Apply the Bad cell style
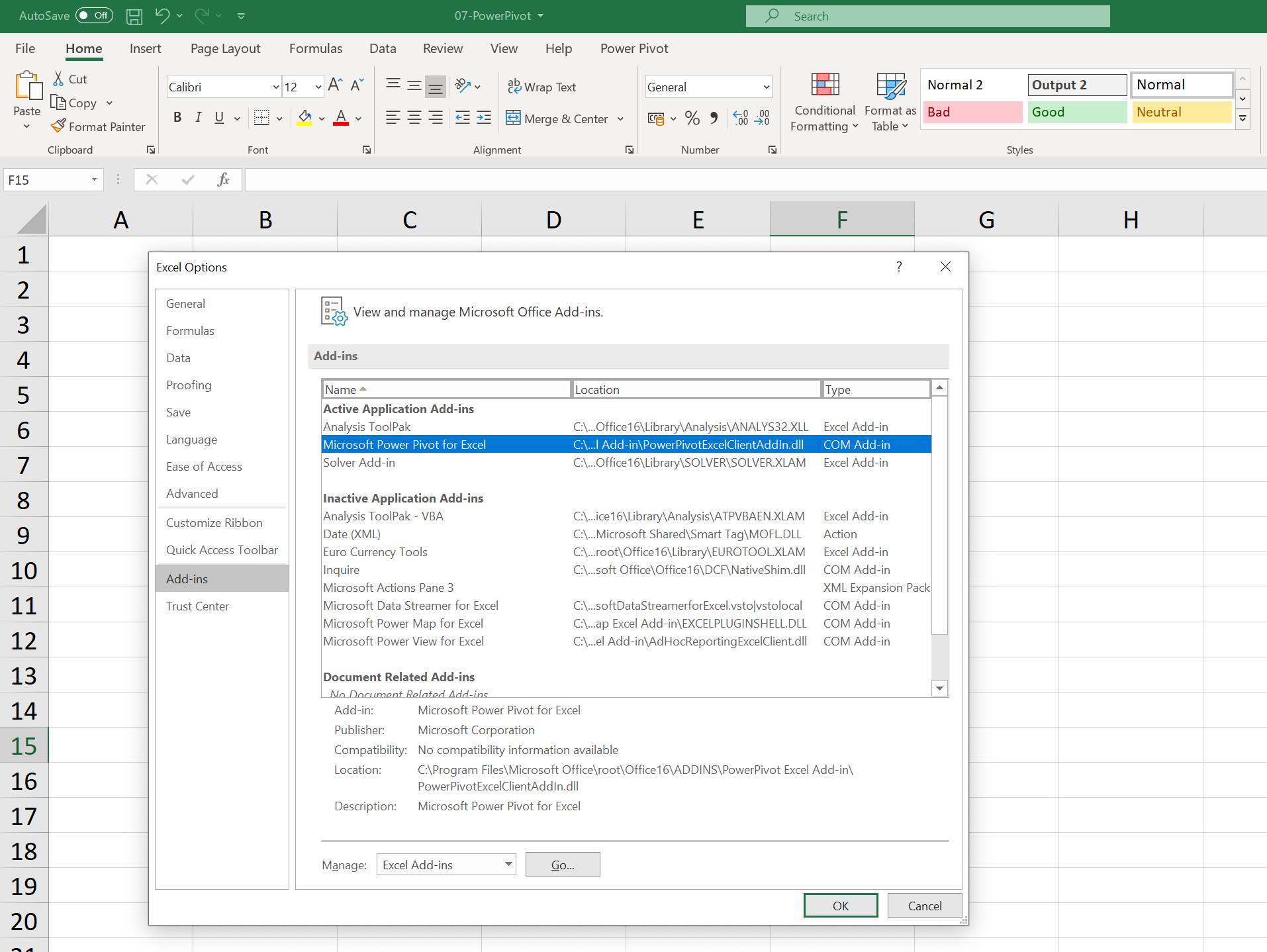Viewport: 1267px width, 952px height. coord(972,112)
